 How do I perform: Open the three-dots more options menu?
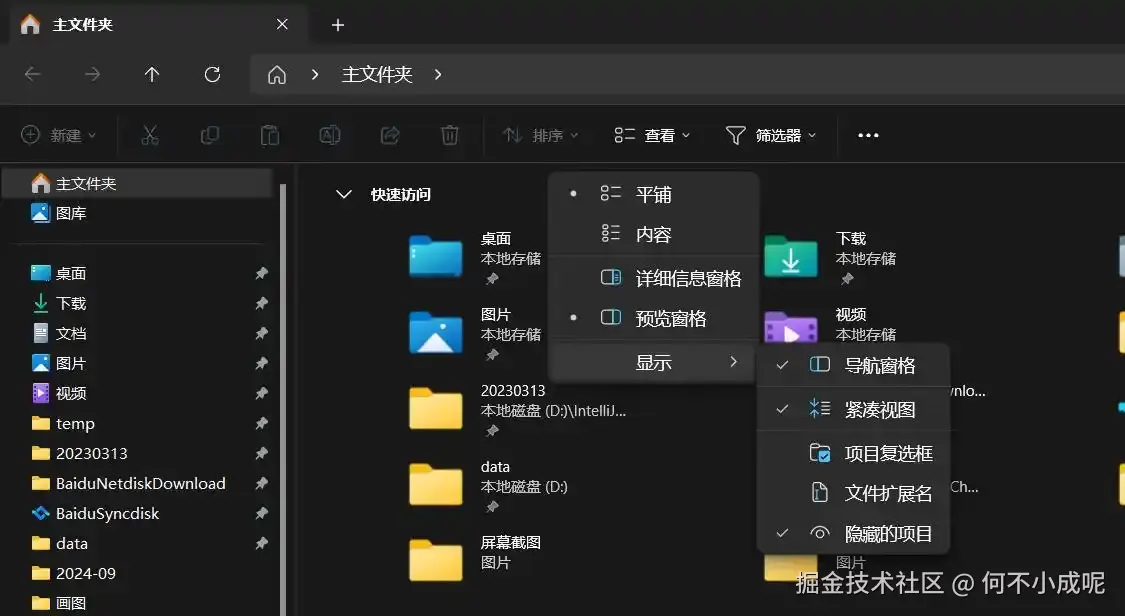[868, 135]
